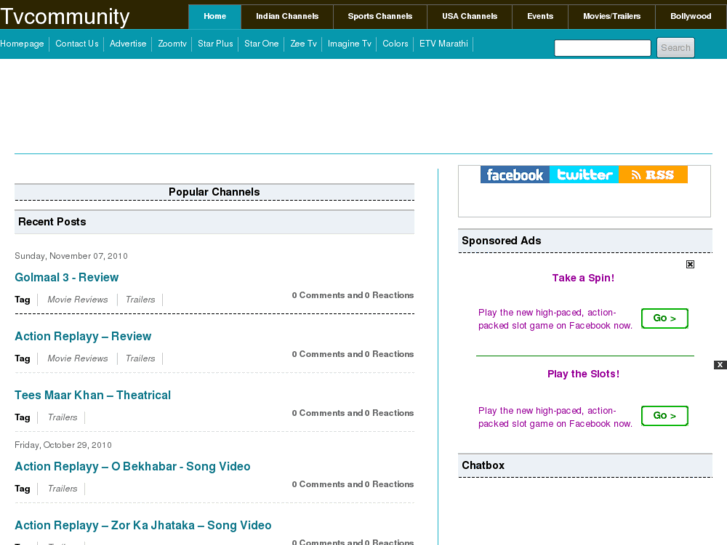727x545 pixels.
Task: Click the Friday, October 29, 2010 date
Action: click(x=63, y=445)
